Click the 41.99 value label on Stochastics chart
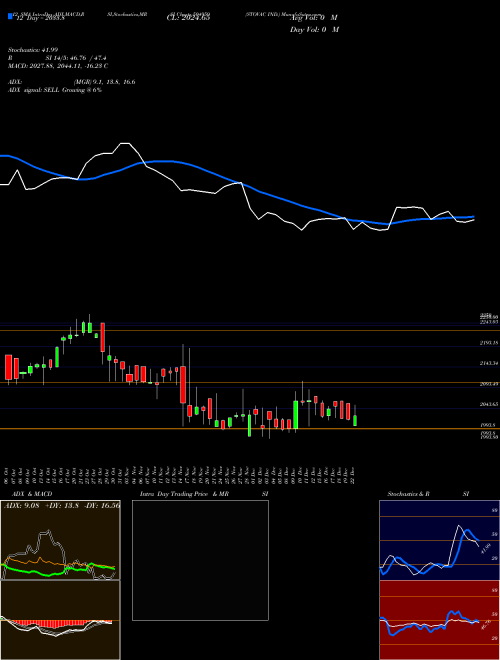 [x=486, y=549]
